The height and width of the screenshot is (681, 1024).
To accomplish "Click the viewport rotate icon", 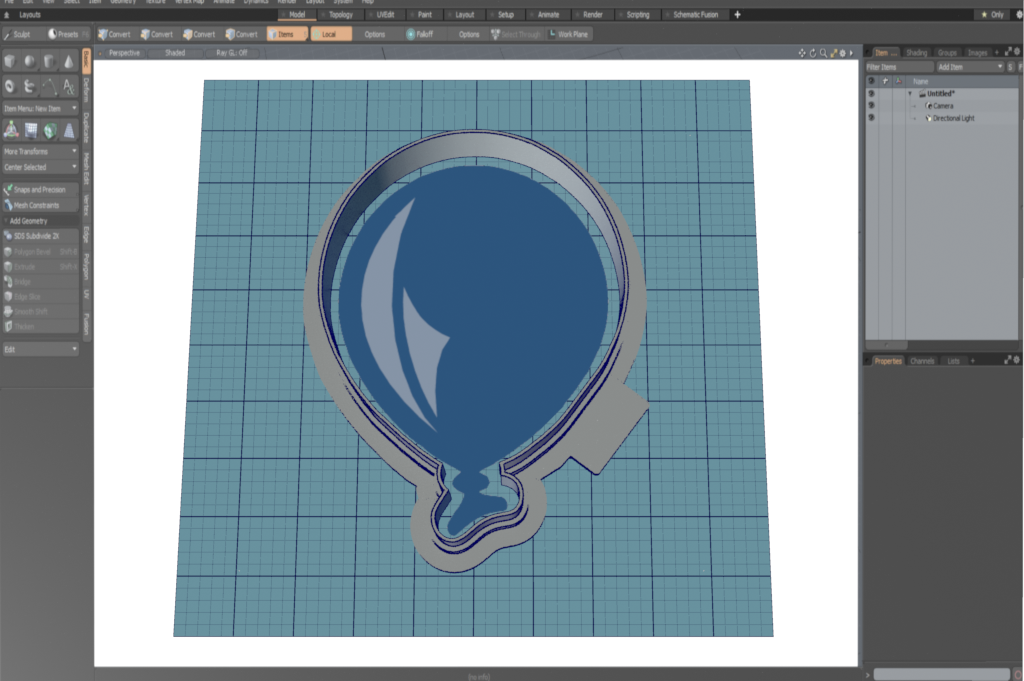I will (x=813, y=52).
